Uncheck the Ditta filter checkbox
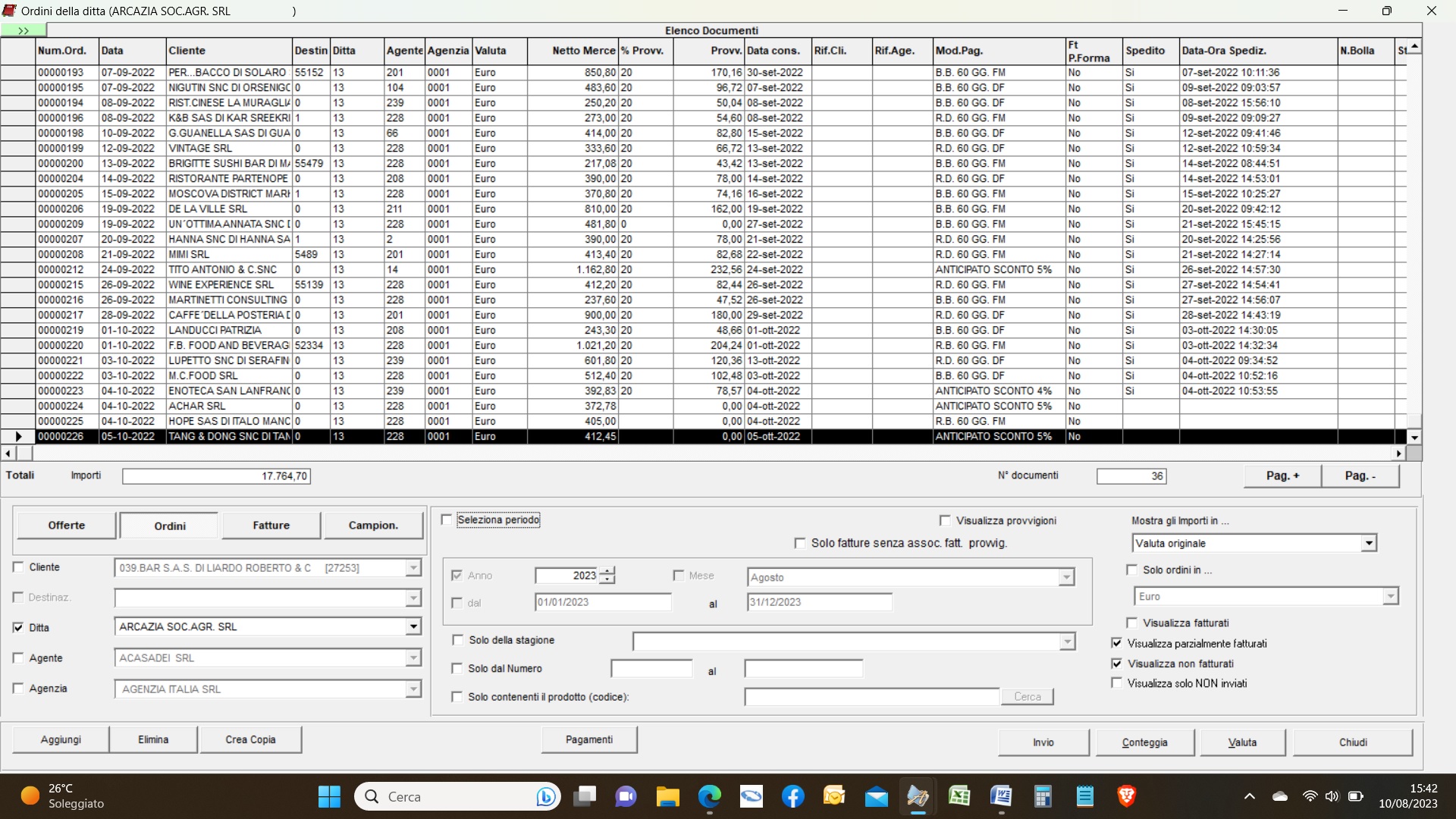 click(19, 628)
